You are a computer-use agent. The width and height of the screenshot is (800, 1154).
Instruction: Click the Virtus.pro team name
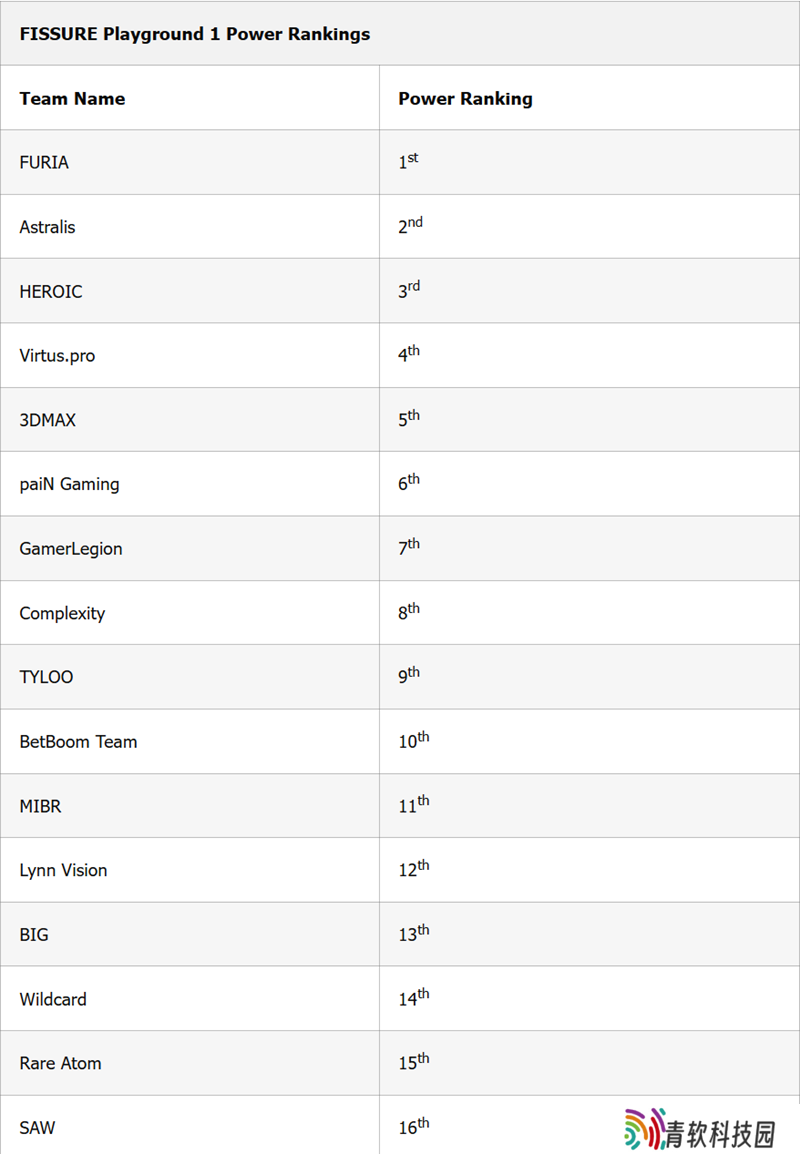57,356
